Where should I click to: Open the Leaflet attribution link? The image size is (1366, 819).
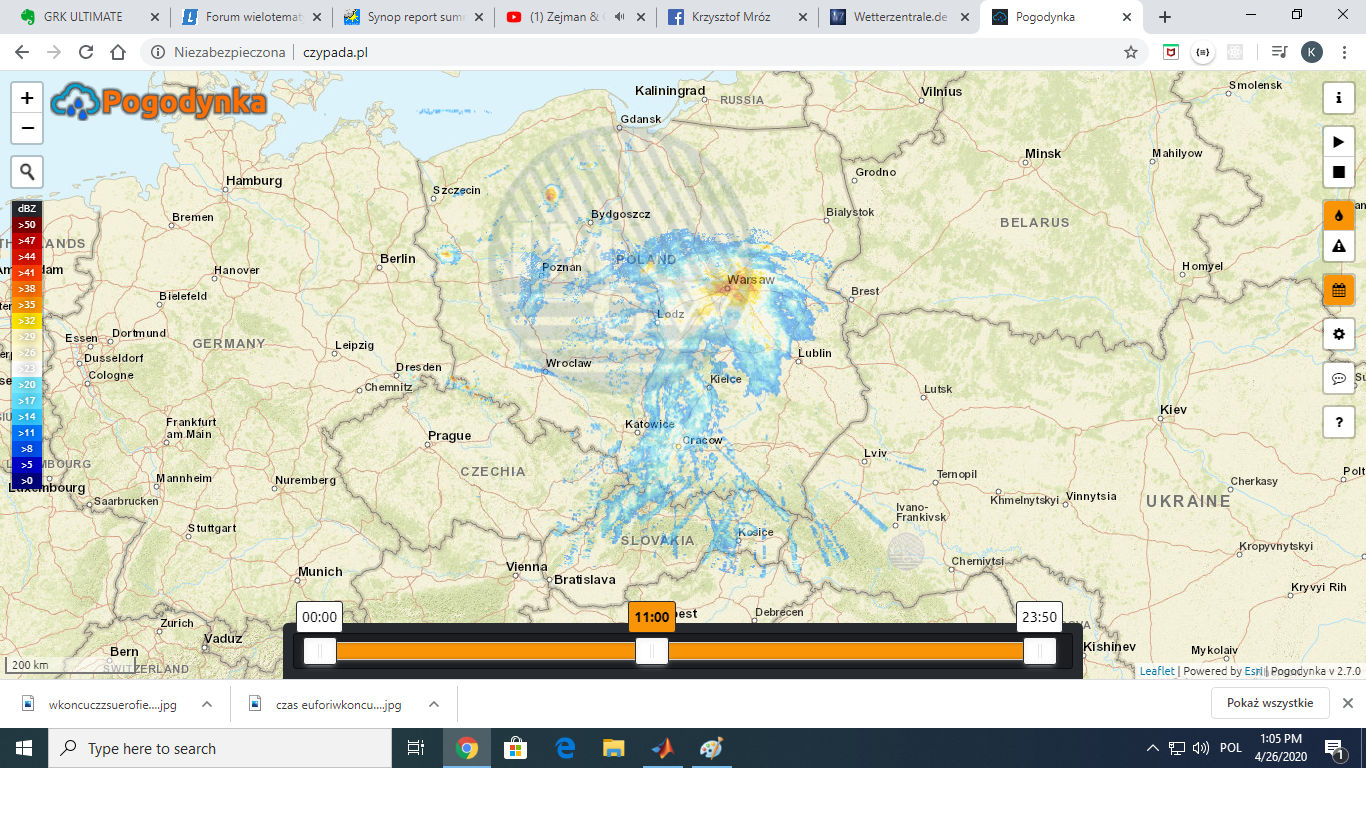(x=1157, y=671)
